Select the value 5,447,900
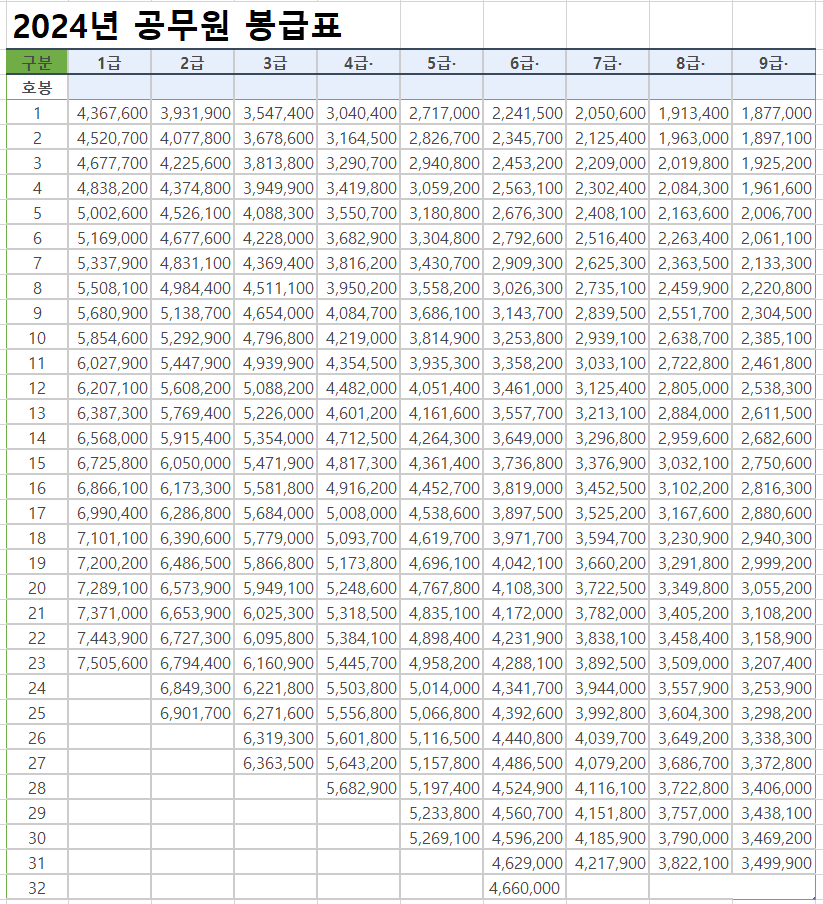823x904 pixels. point(192,363)
